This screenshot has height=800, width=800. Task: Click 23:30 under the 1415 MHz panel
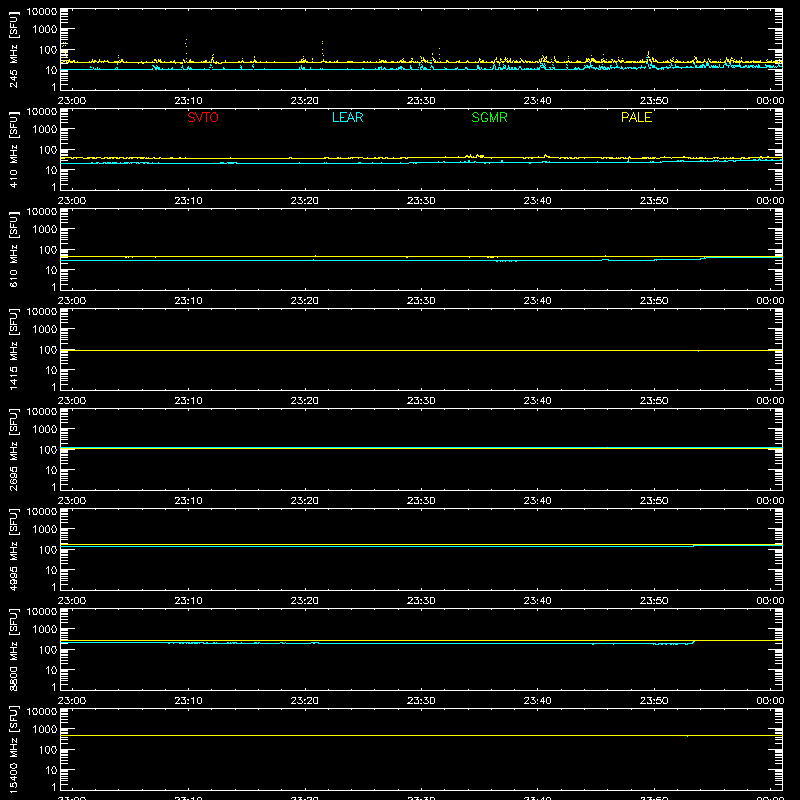pyautogui.click(x=421, y=401)
